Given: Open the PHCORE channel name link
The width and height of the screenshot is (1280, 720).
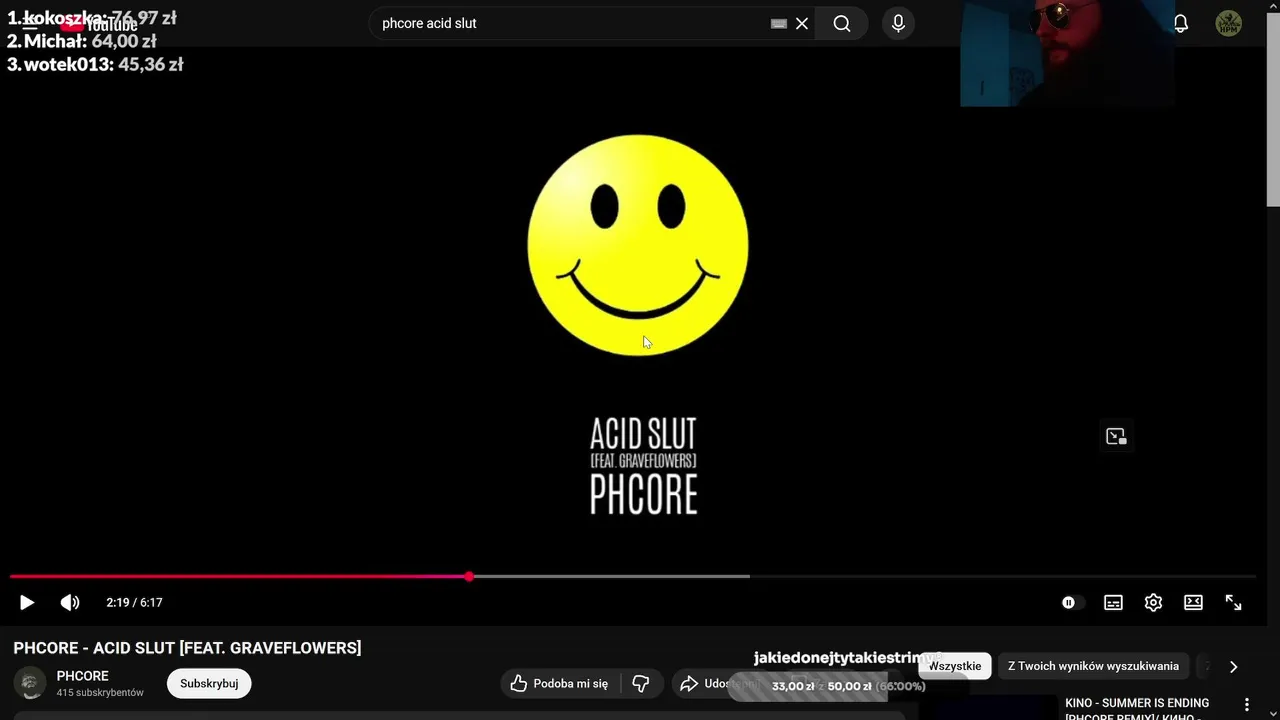Looking at the screenshot, I should click(x=82, y=676).
